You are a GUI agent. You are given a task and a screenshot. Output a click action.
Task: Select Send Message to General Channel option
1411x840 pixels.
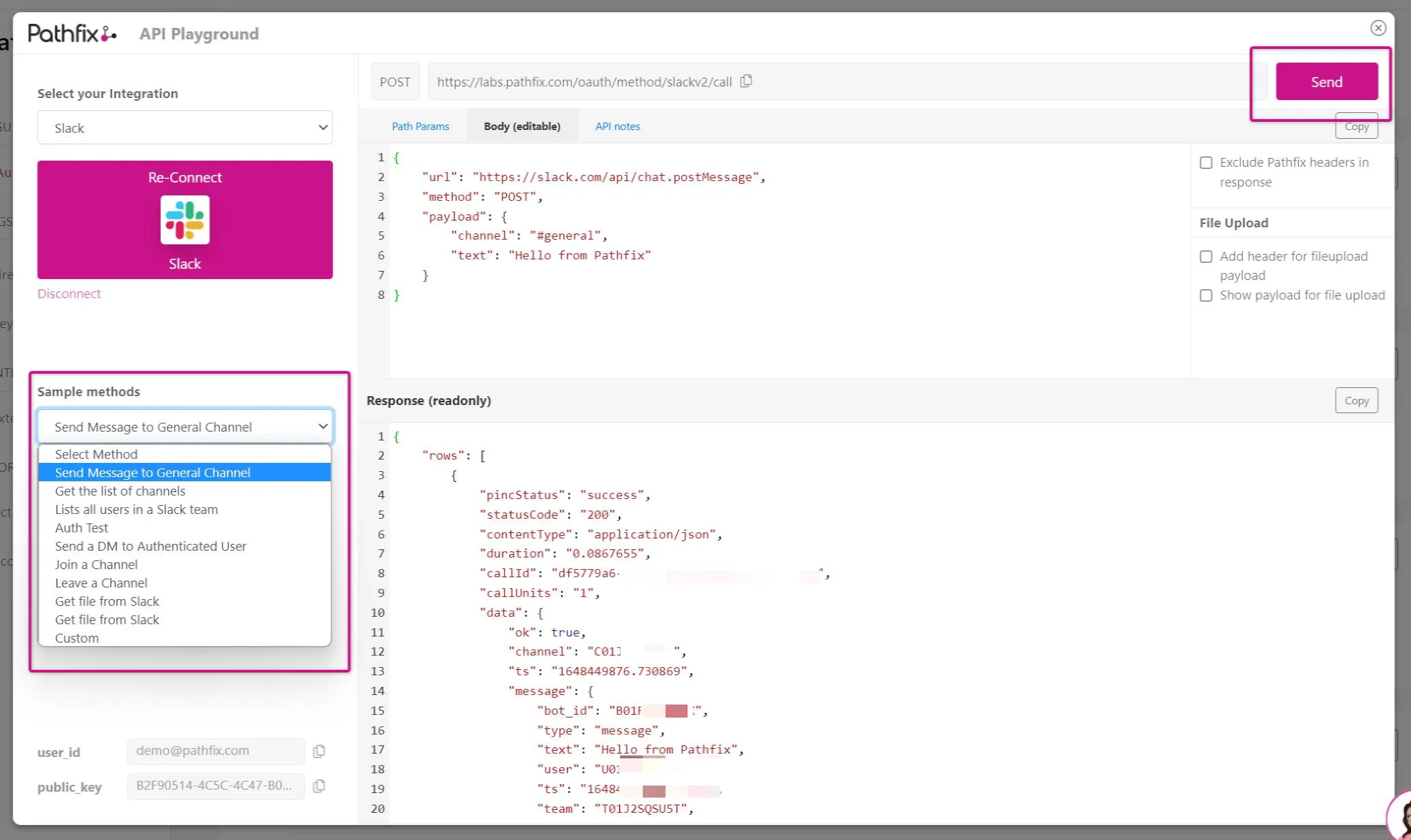click(x=184, y=472)
